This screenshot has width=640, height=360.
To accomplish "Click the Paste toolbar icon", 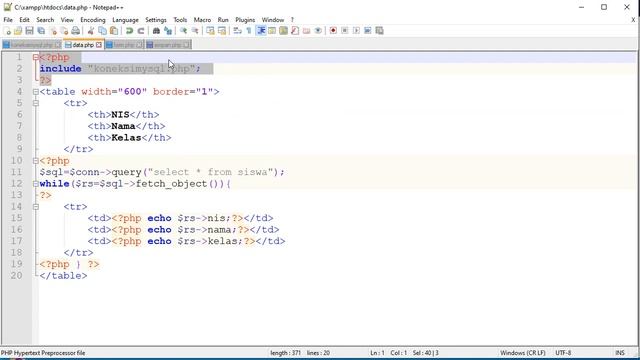I will (114, 31).
